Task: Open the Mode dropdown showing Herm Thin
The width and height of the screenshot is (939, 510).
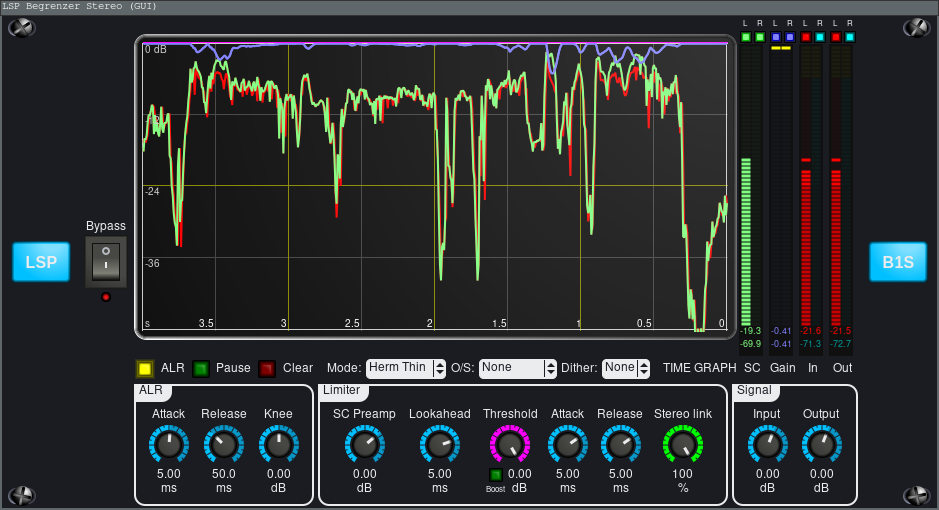Action: (x=406, y=368)
